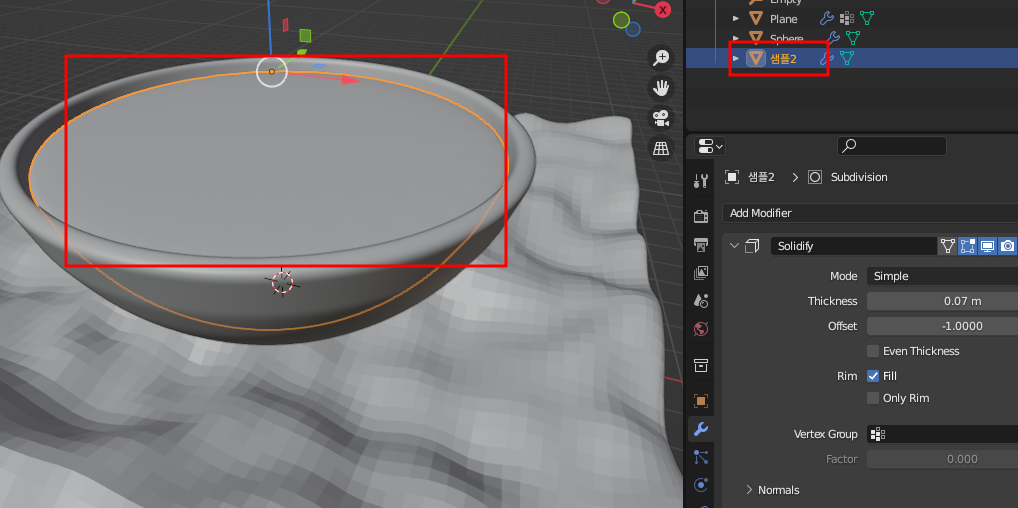Open the Tool properties tab

pos(701,181)
